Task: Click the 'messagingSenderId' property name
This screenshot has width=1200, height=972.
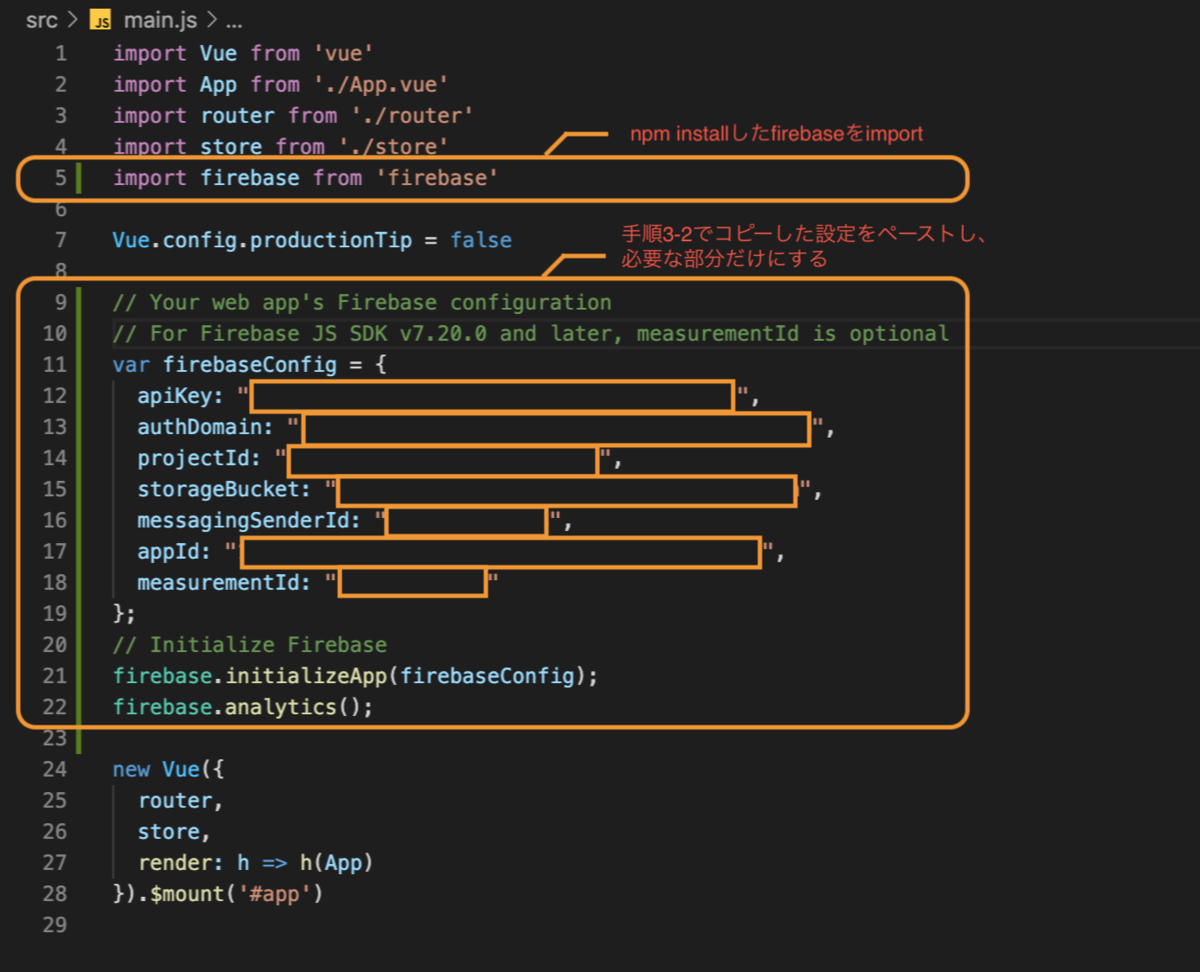Action: point(243,520)
